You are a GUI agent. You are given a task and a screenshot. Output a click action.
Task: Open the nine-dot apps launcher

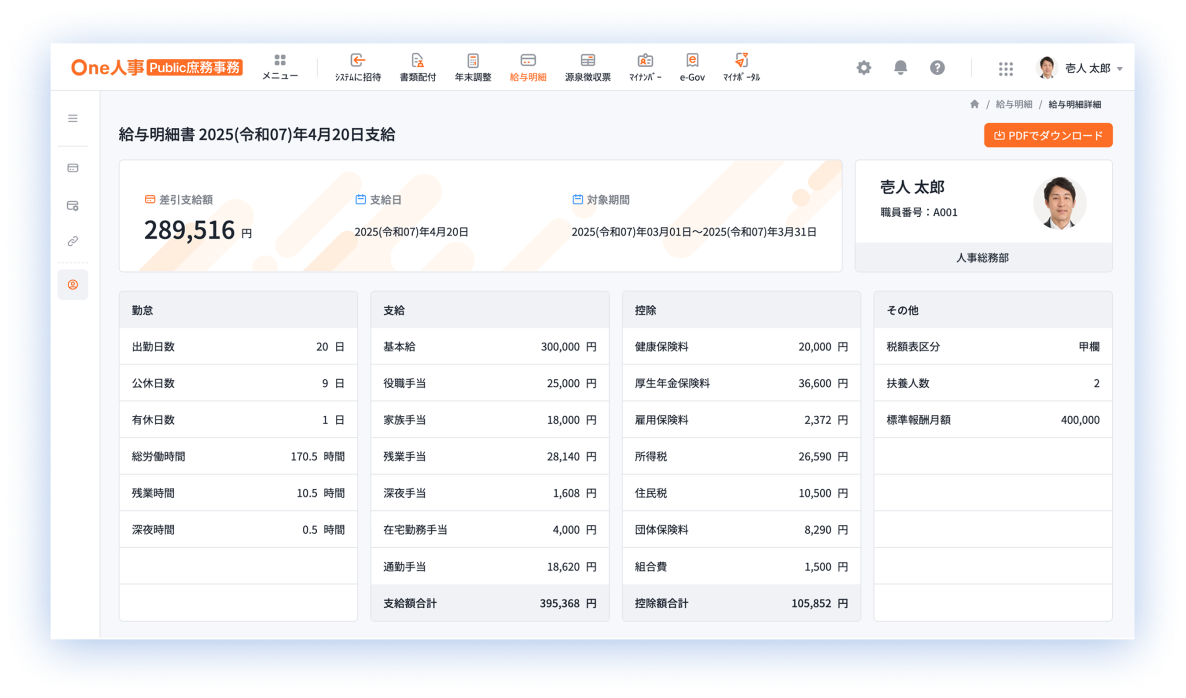point(1005,68)
